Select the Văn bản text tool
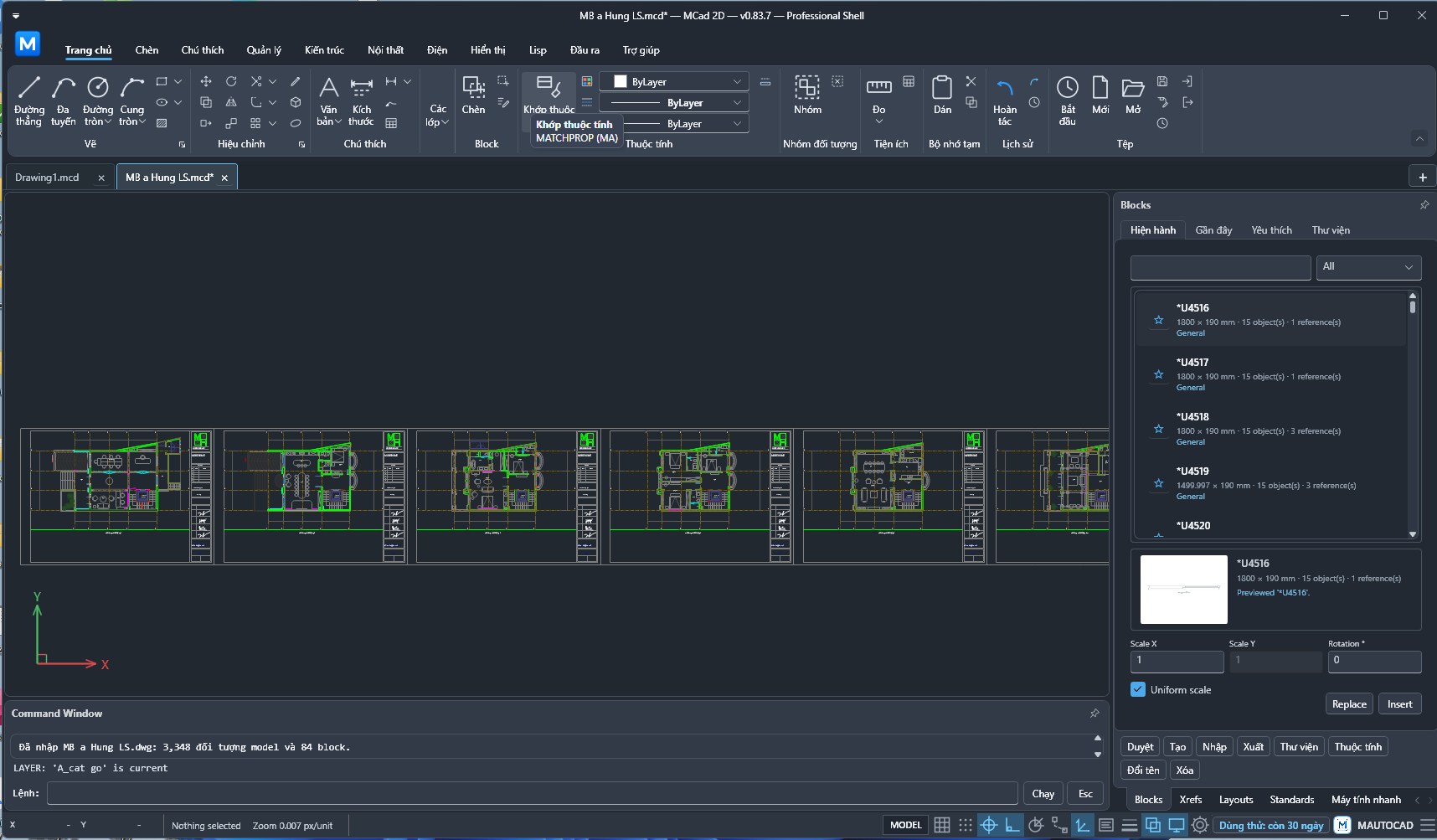Image resolution: width=1437 pixels, height=840 pixels. (329, 100)
